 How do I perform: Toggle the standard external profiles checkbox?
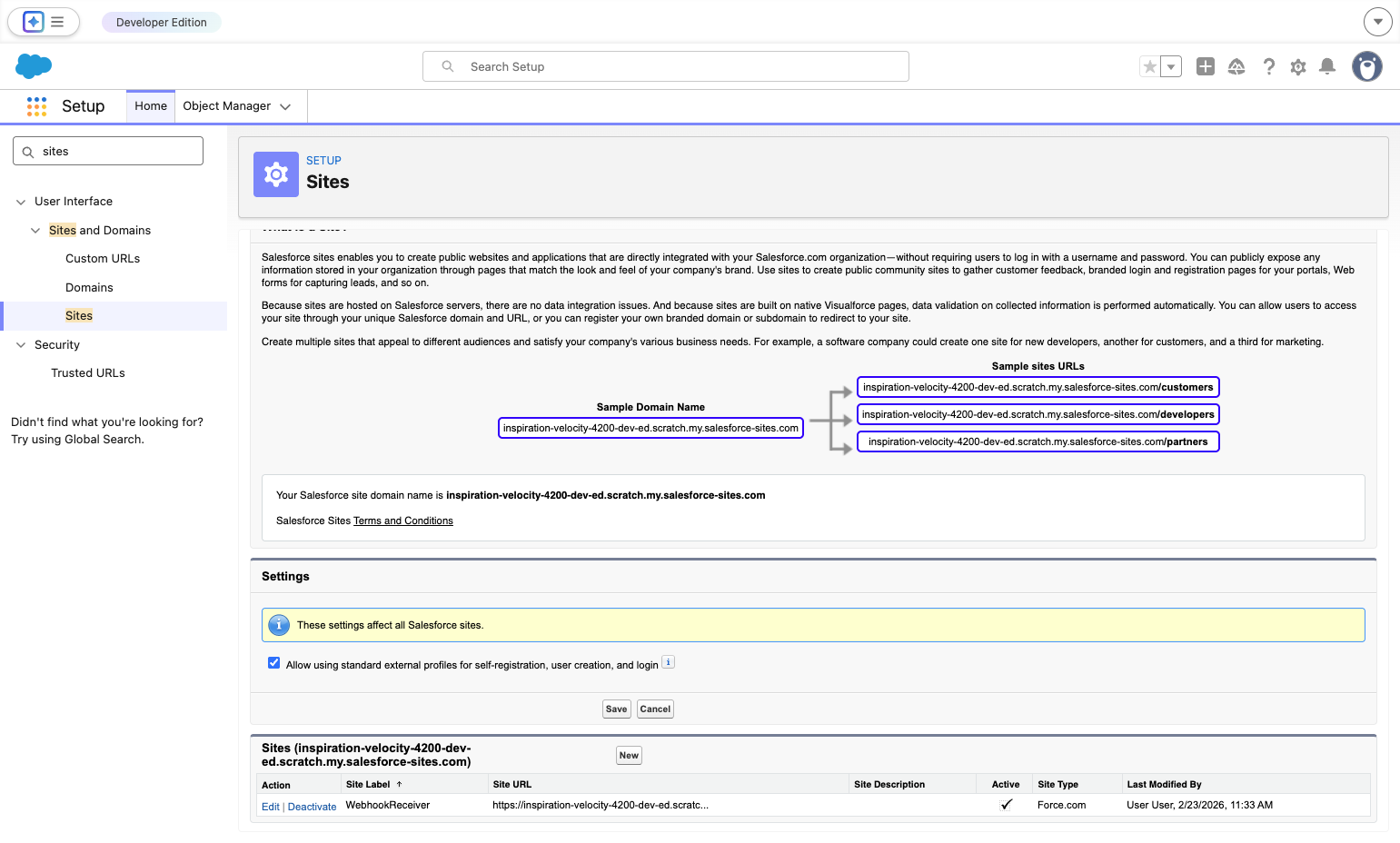(x=273, y=663)
